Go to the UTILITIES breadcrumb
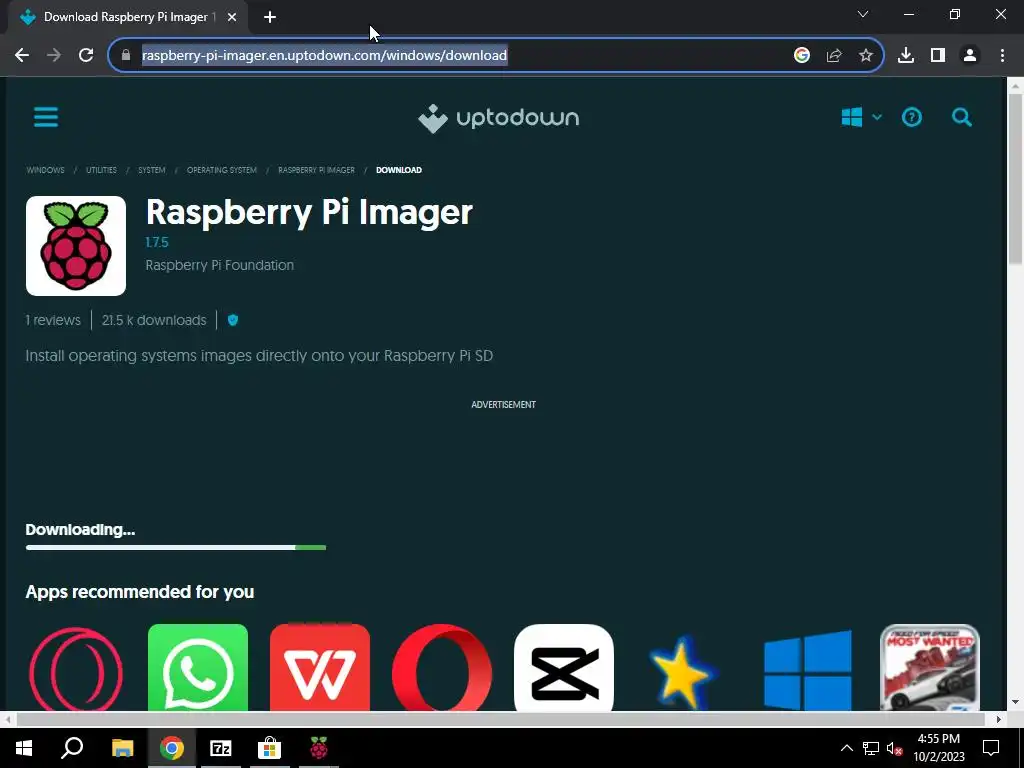Screen dimensions: 1024x768 coord(101,170)
